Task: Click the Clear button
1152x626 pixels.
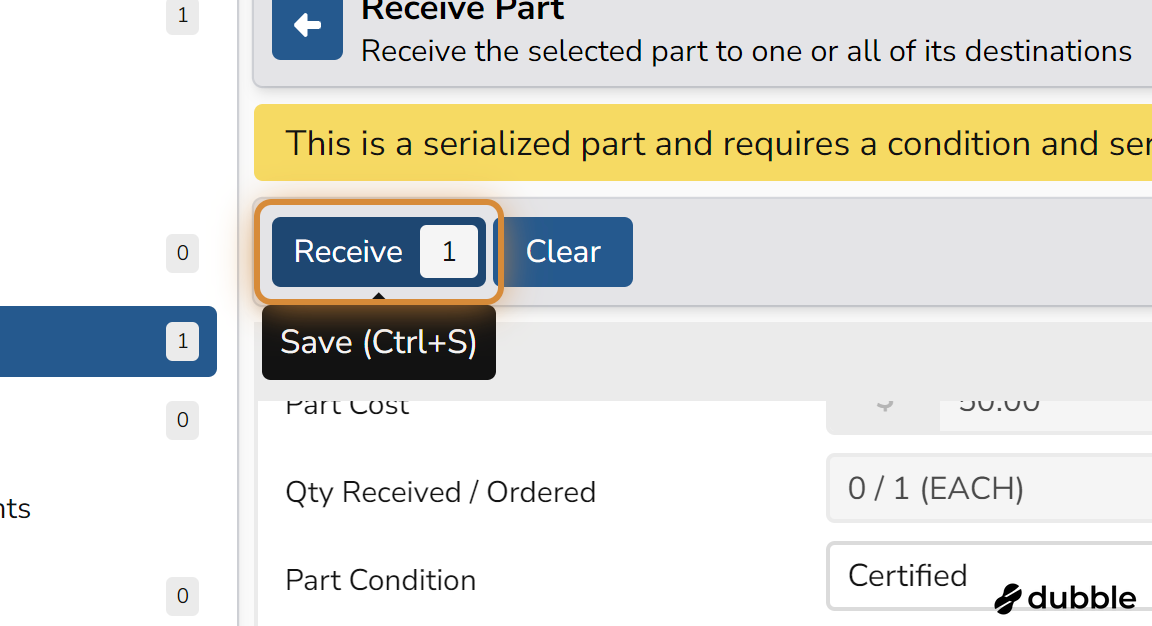Action: click(564, 251)
